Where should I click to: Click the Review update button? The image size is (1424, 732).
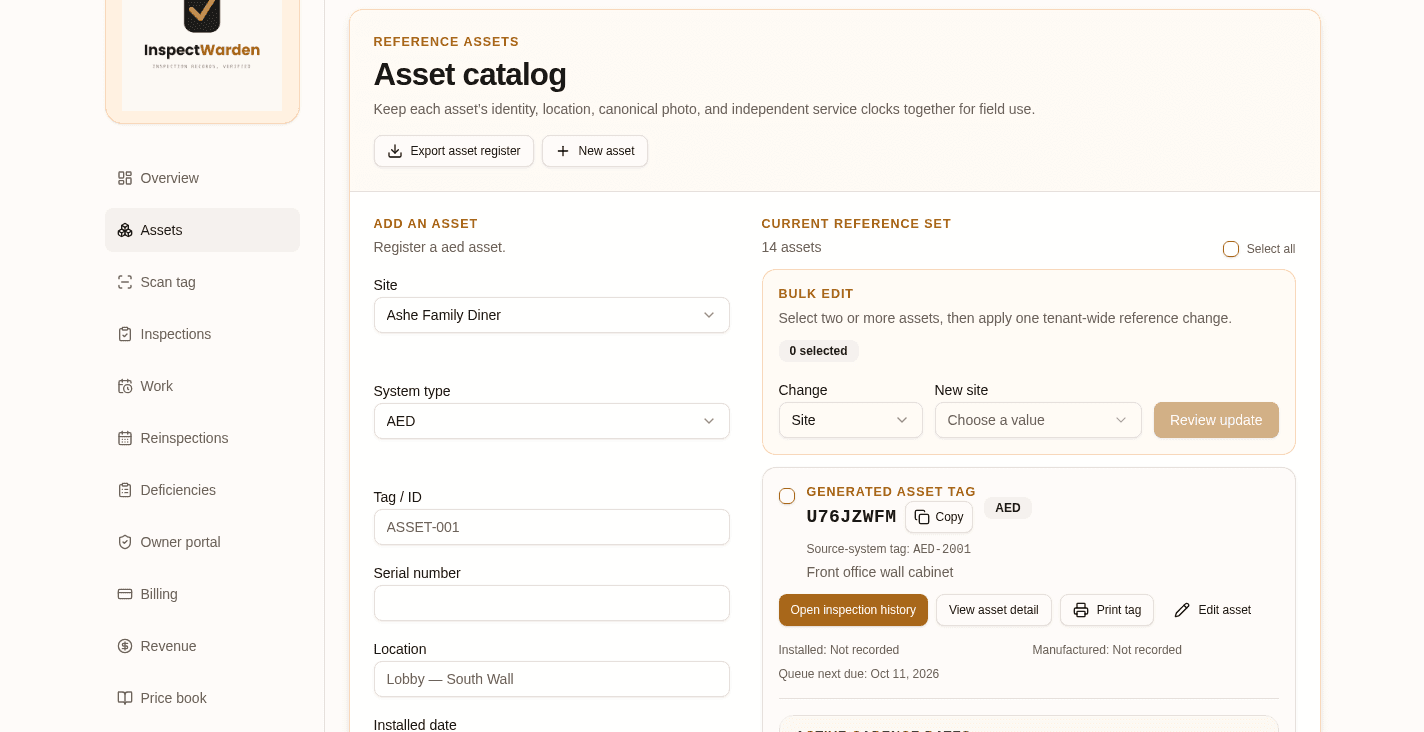tap(1216, 420)
